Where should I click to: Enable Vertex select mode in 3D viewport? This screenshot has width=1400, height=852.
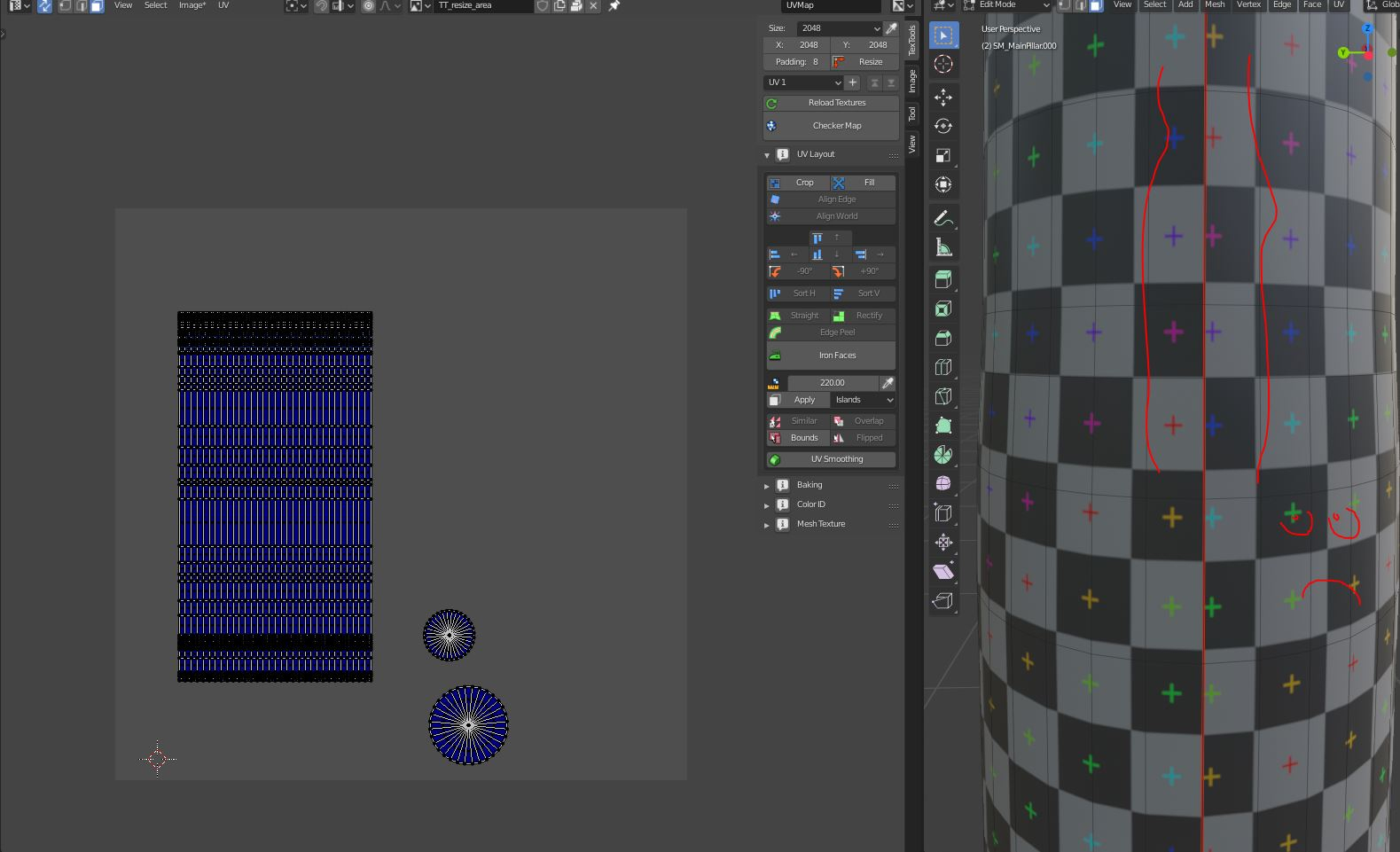click(x=1064, y=5)
